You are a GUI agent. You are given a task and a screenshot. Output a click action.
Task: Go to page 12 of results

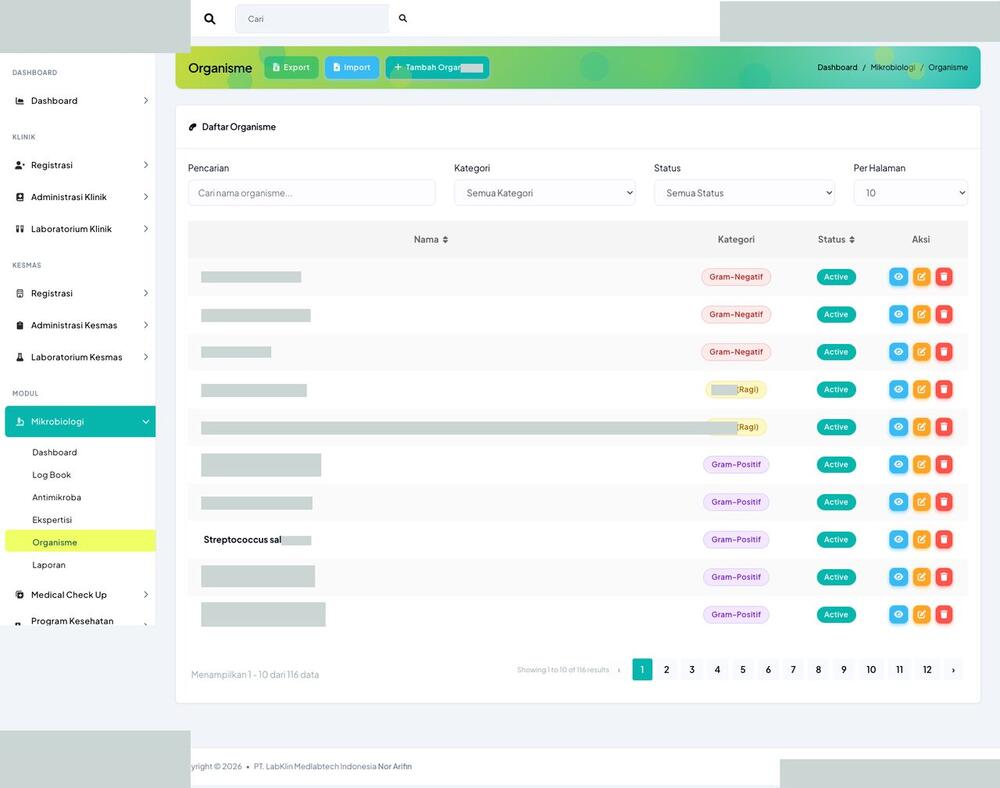coord(927,669)
